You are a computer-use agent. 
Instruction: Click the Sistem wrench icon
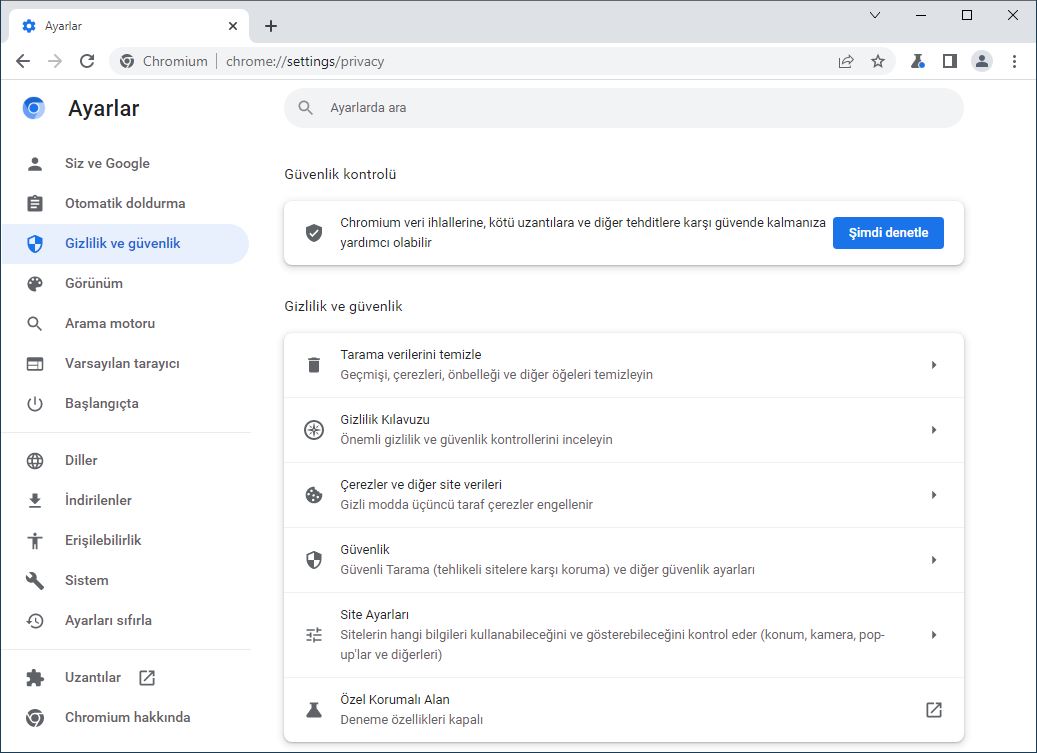(35, 580)
